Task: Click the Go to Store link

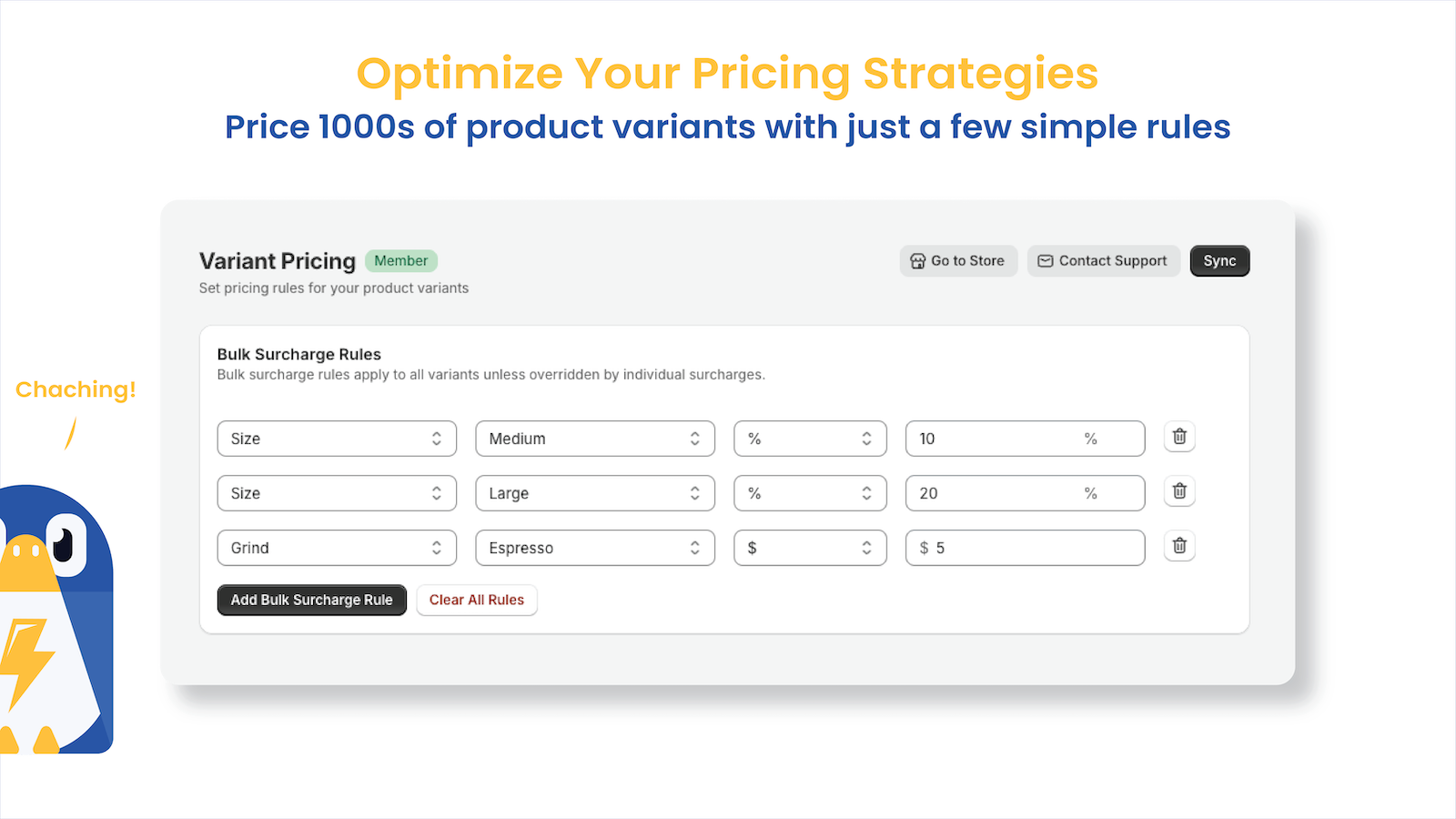Action: 958,260
